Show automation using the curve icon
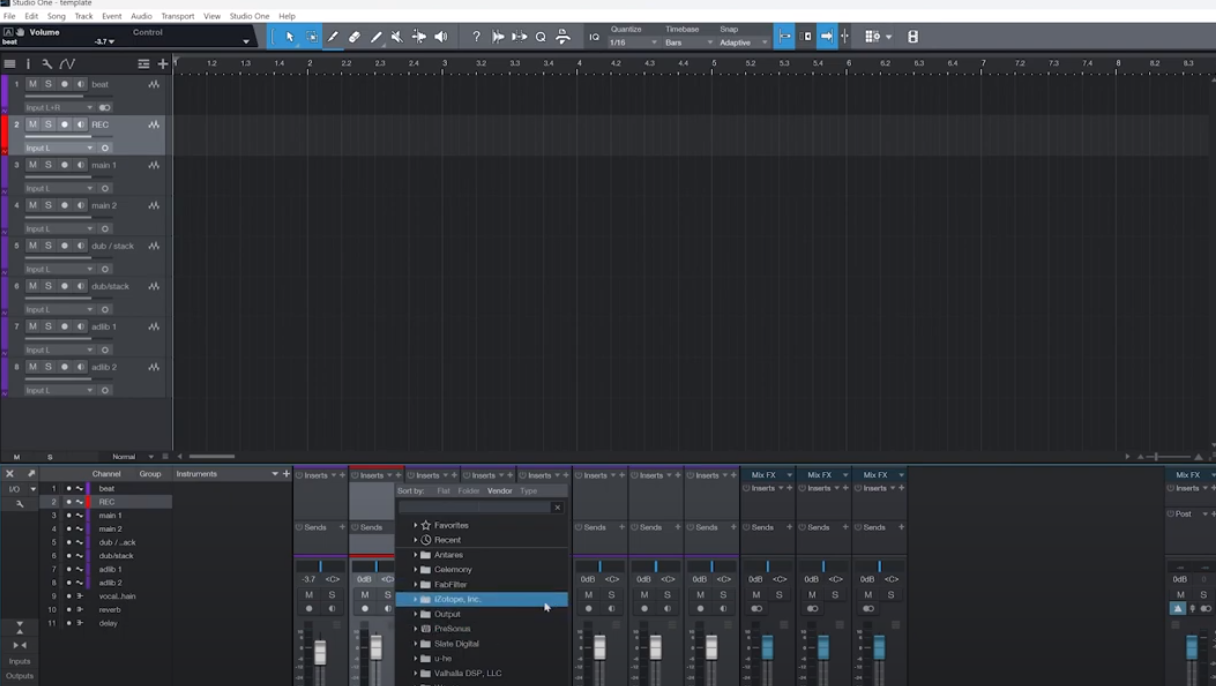1216x686 pixels. coord(67,64)
